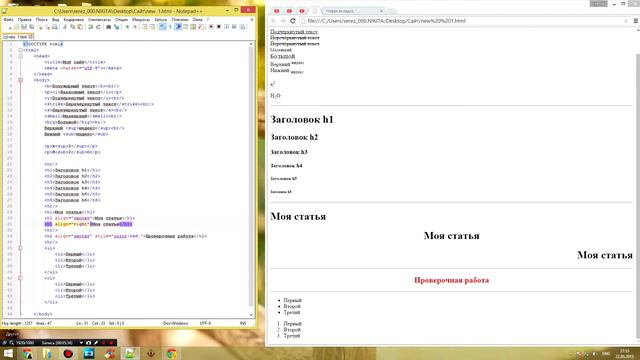Viewport: 640px width, 360px height.
Task: Click the Notepad++ taskbar icon
Action: [130, 353]
